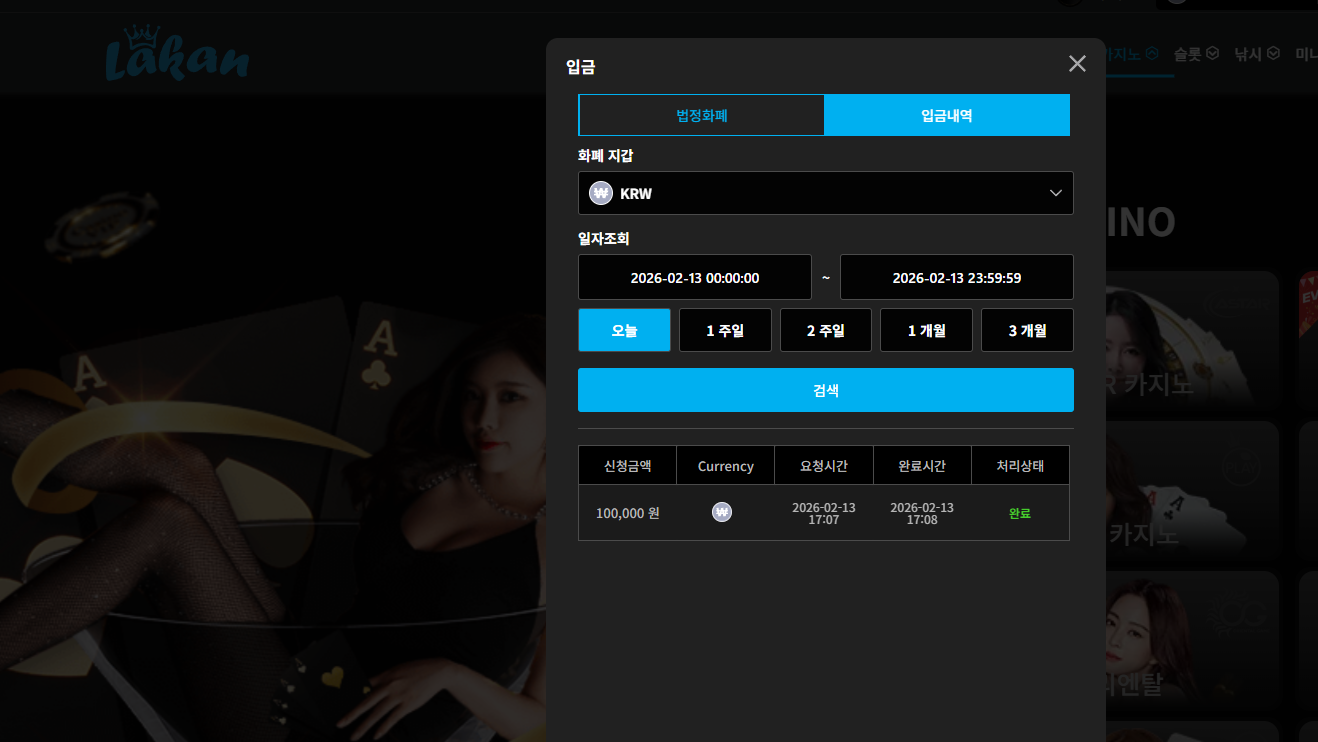This screenshot has height=742, width=1318.
Task: Select the 오늘 date range
Action: tap(624, 330)
